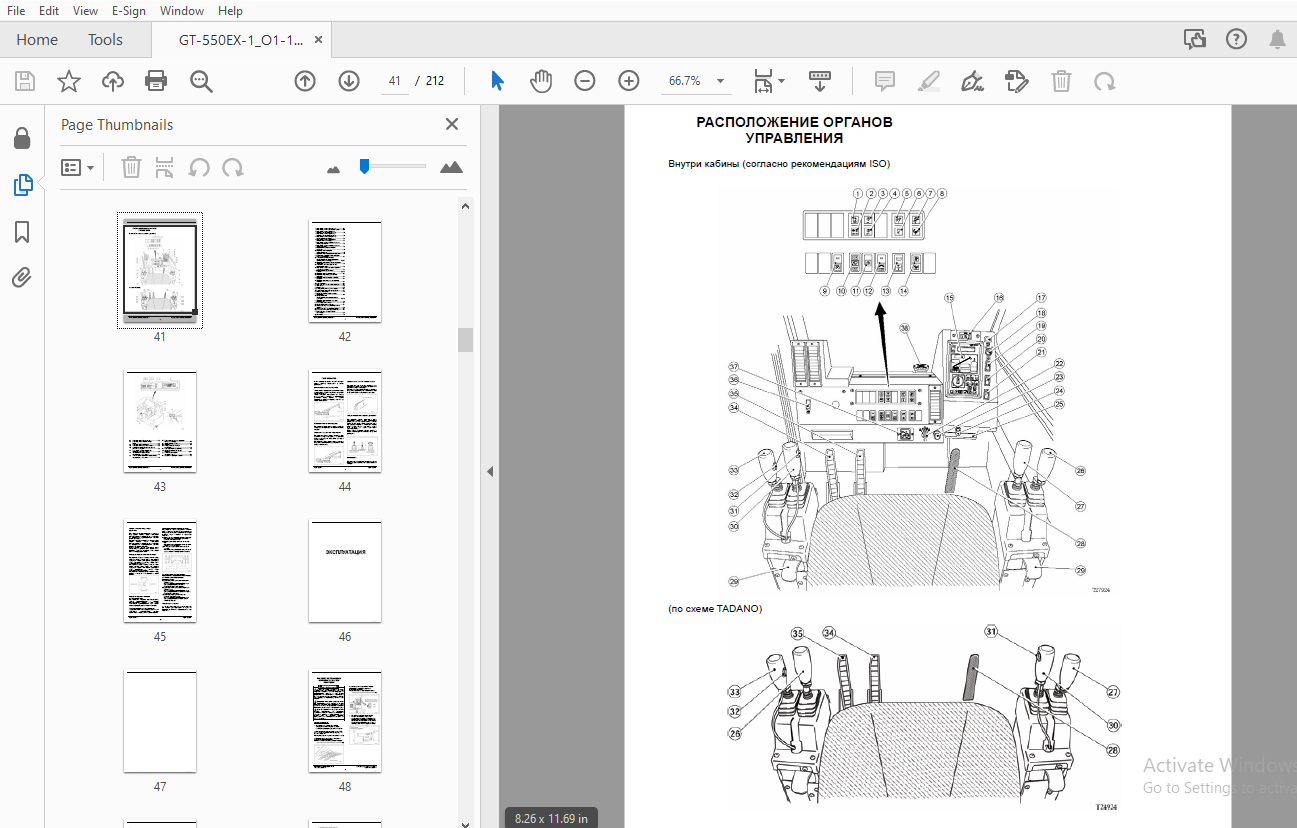Open the Bookmarks sidebar icon
Viewport: 1297px width, 828px height.
[x=22, y=232]
